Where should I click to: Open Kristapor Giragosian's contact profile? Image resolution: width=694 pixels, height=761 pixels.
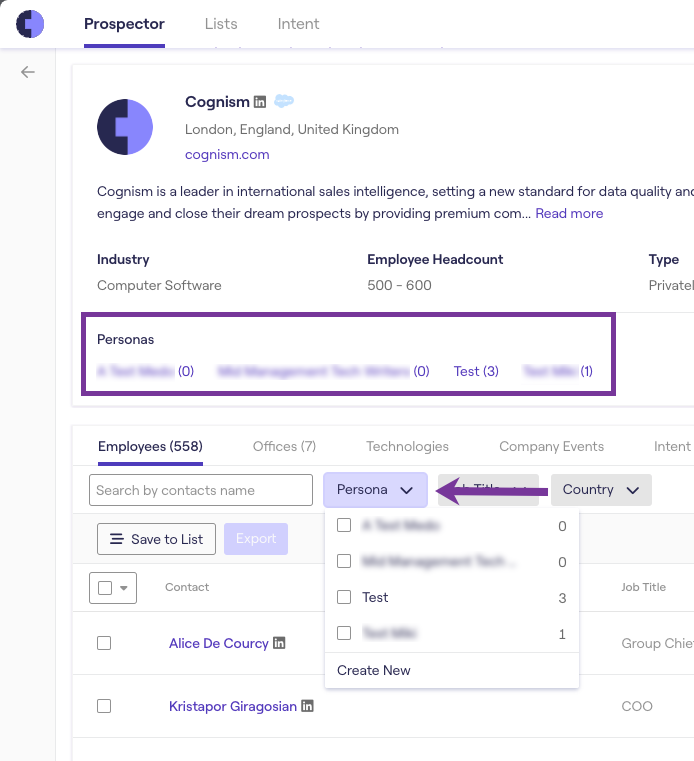(233, 706)
